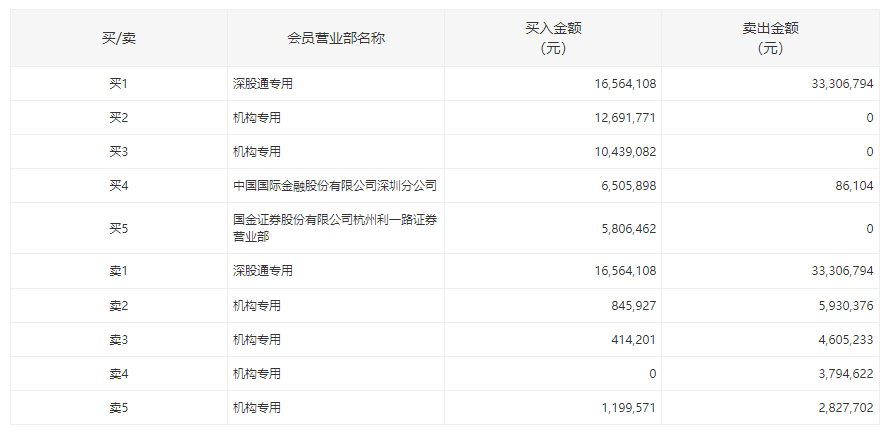
Task: Open 国金证券股份有限公司杭州利一路证券营业部 entry
Action: [x=335, y=228]
